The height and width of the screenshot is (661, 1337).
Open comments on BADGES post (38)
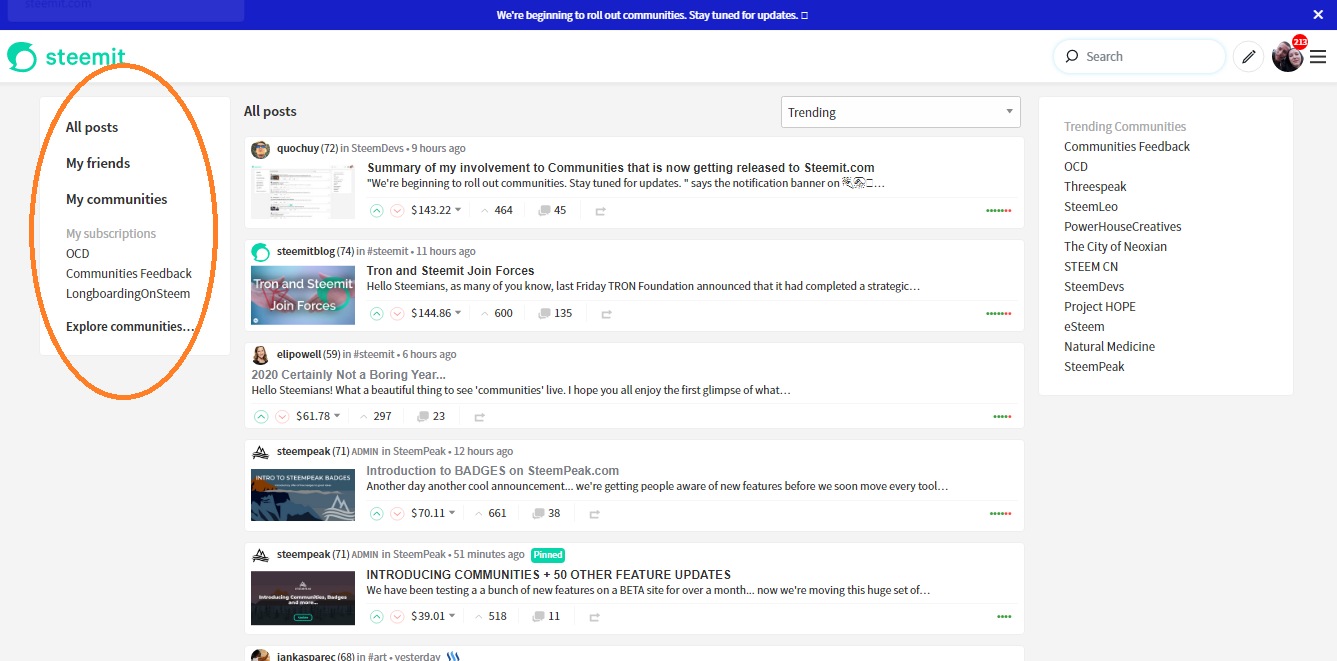pos(546,513)
